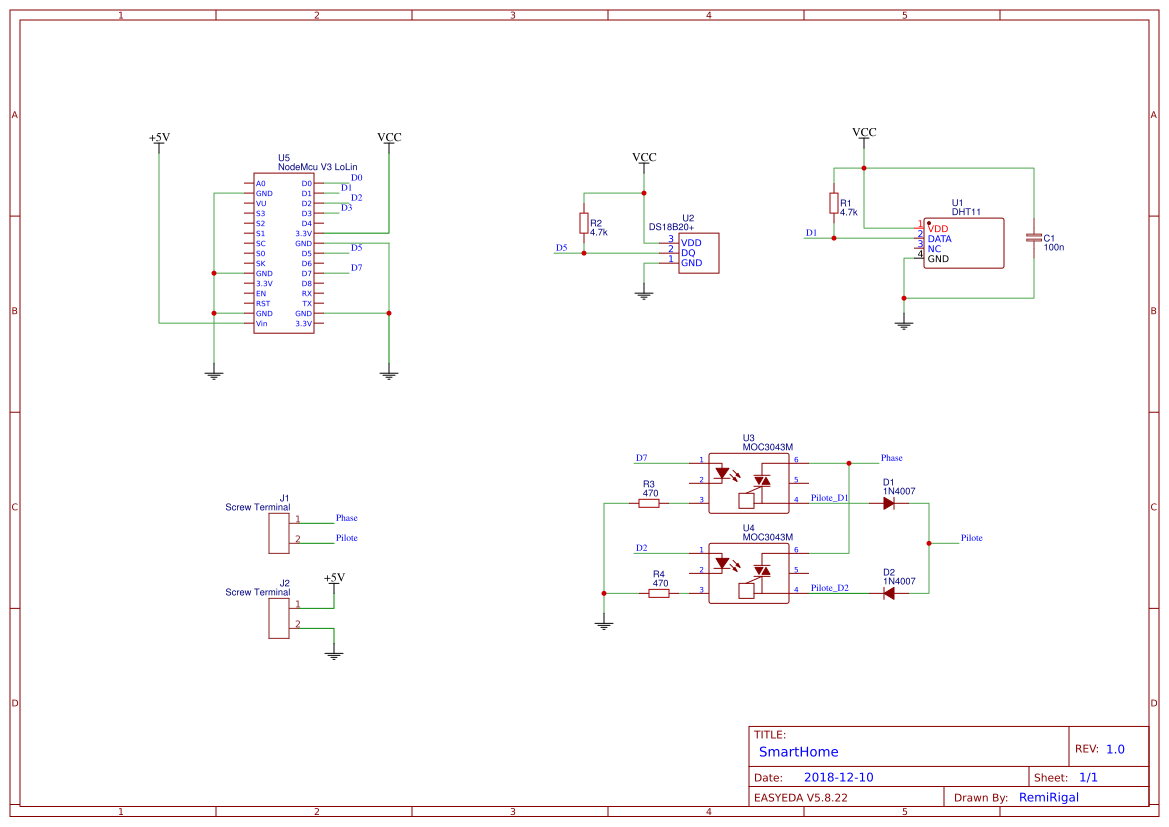Click junction dot joining diodes to Pilote
Image resolution: width=1169 pixels, height=827 pixels.
[x=929, y=543]
